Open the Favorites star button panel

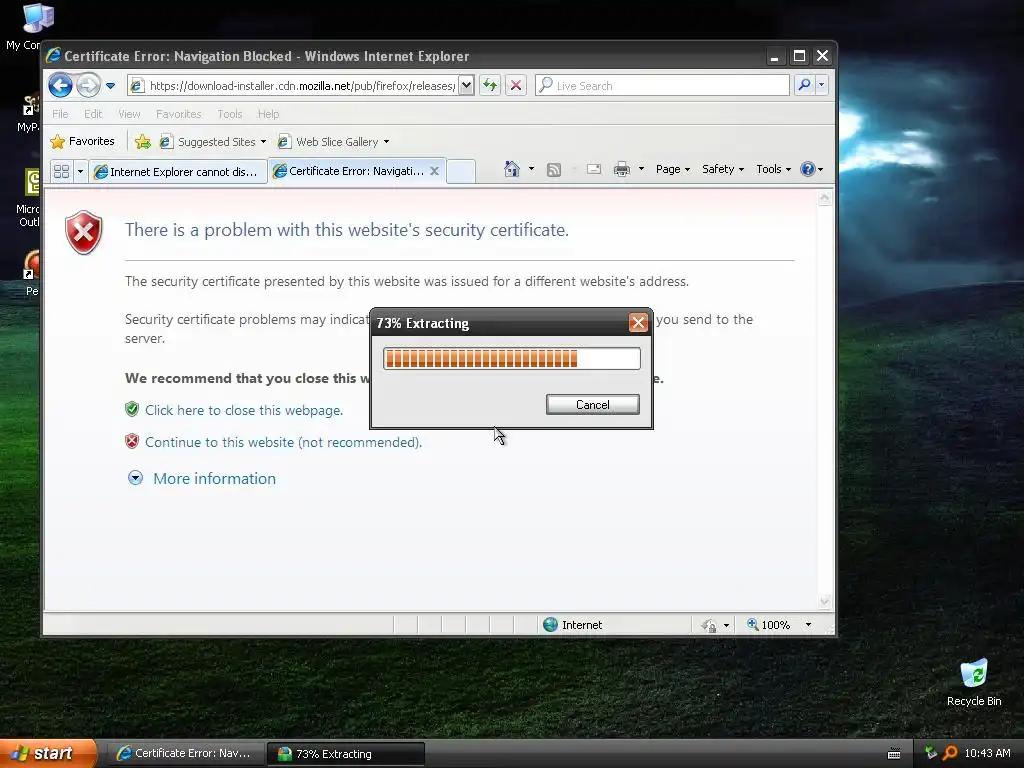click(x=82, y=141)
